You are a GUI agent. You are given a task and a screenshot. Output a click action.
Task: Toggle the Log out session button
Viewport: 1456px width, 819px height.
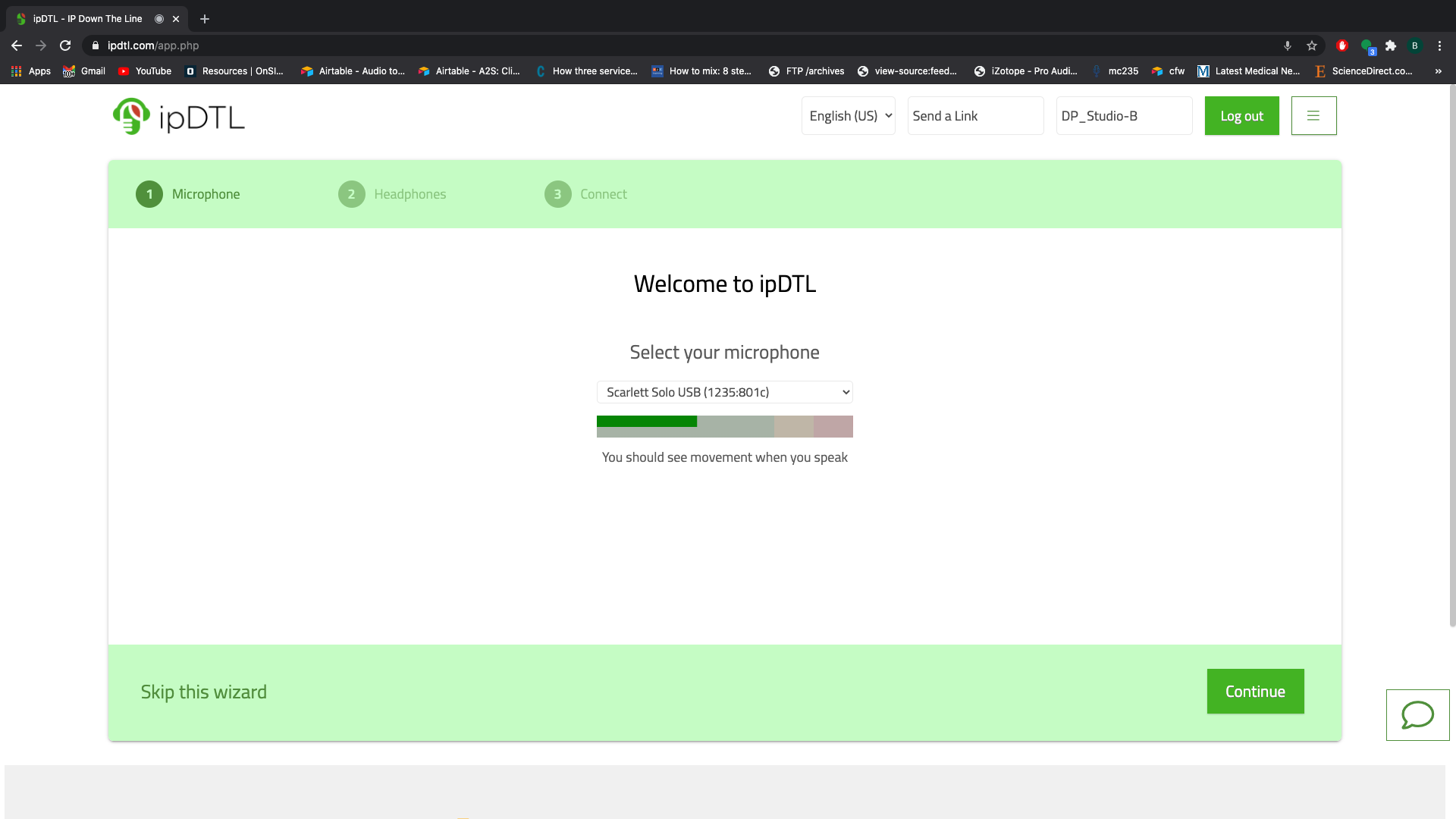pyautogui.click(x=1242, y=115)
